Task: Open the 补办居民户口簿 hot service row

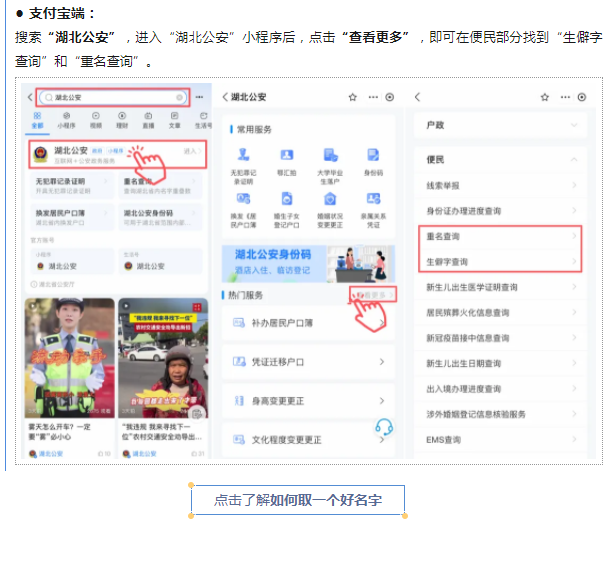Action: point(308,323)
